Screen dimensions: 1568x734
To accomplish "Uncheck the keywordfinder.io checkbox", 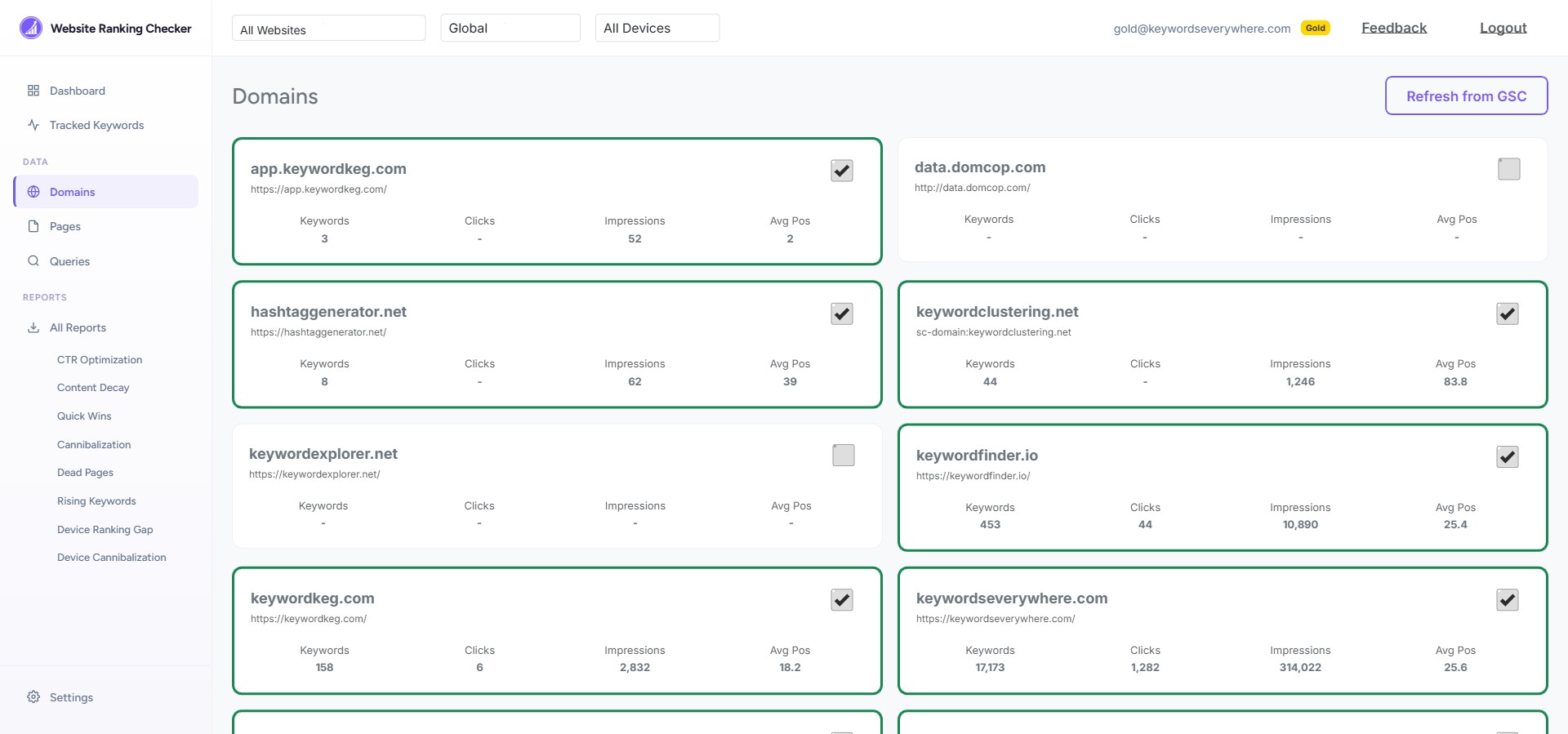I will 1508,456.
